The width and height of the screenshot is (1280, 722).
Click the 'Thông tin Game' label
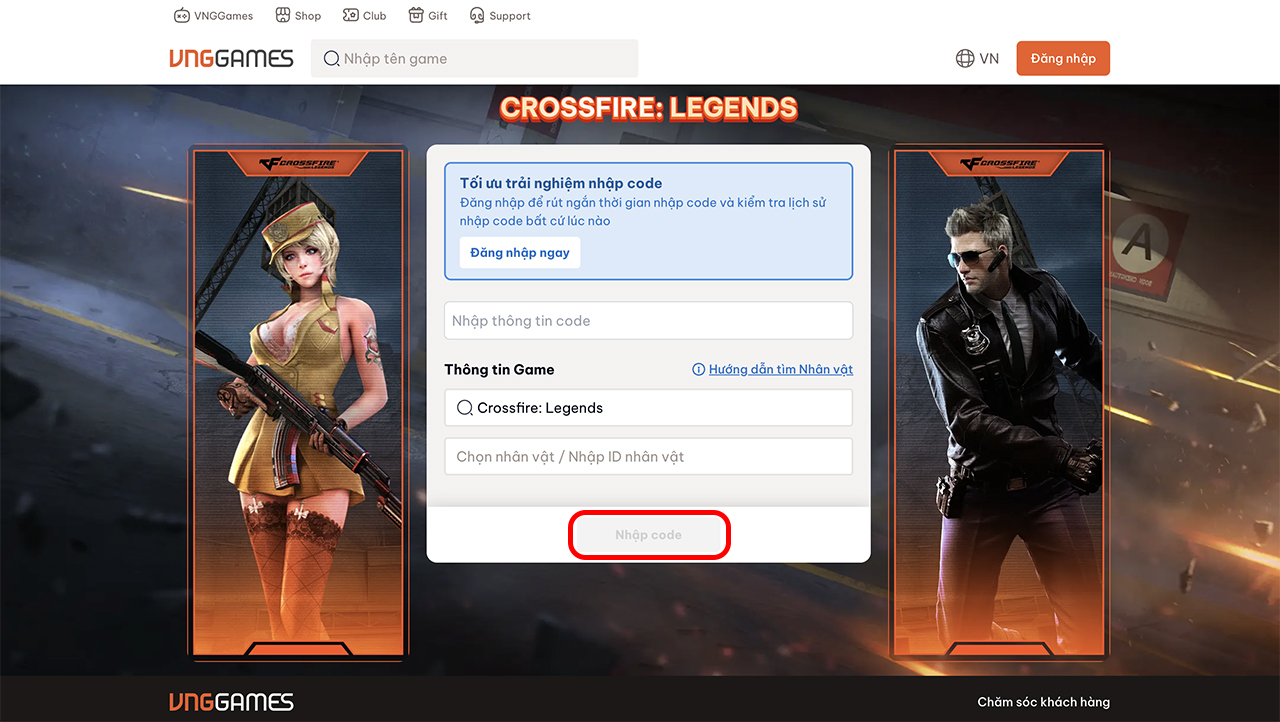point(499,369)
